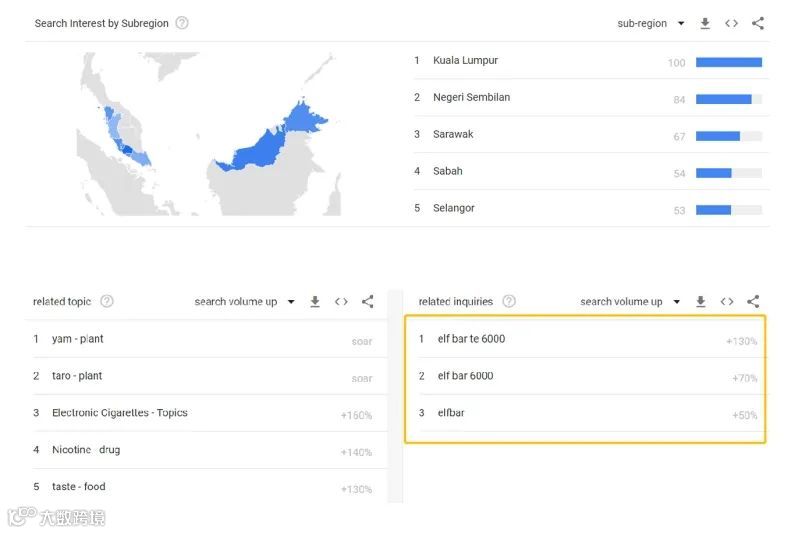Expand the sub-region dropdown
This screenshot has width=800, height=533.
point(651,23)
